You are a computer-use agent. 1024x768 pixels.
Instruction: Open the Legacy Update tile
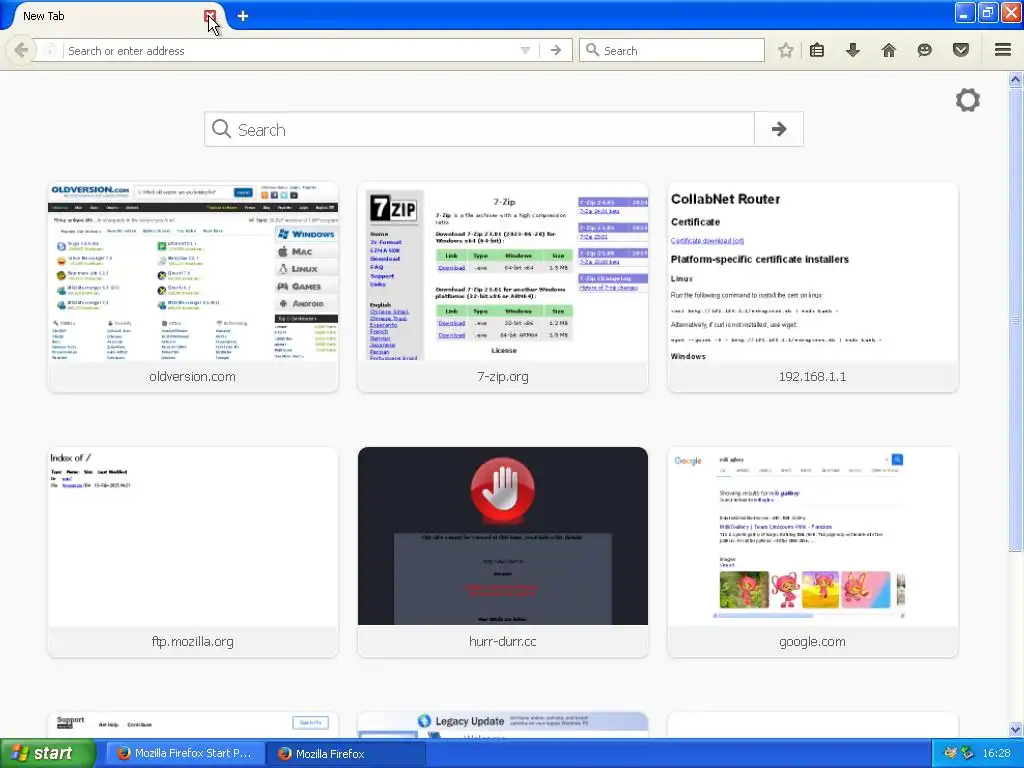(x=503, y=725)
